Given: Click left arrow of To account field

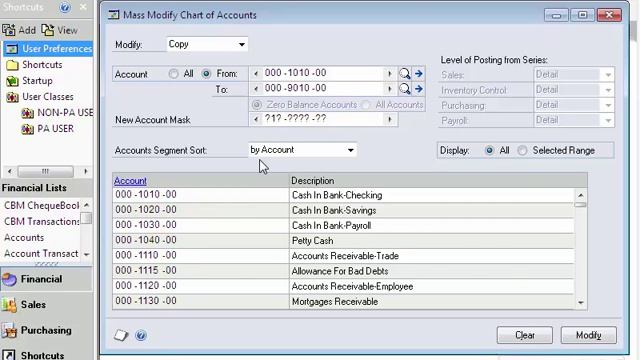Looking at the screenshot, I should coord(256,89).
